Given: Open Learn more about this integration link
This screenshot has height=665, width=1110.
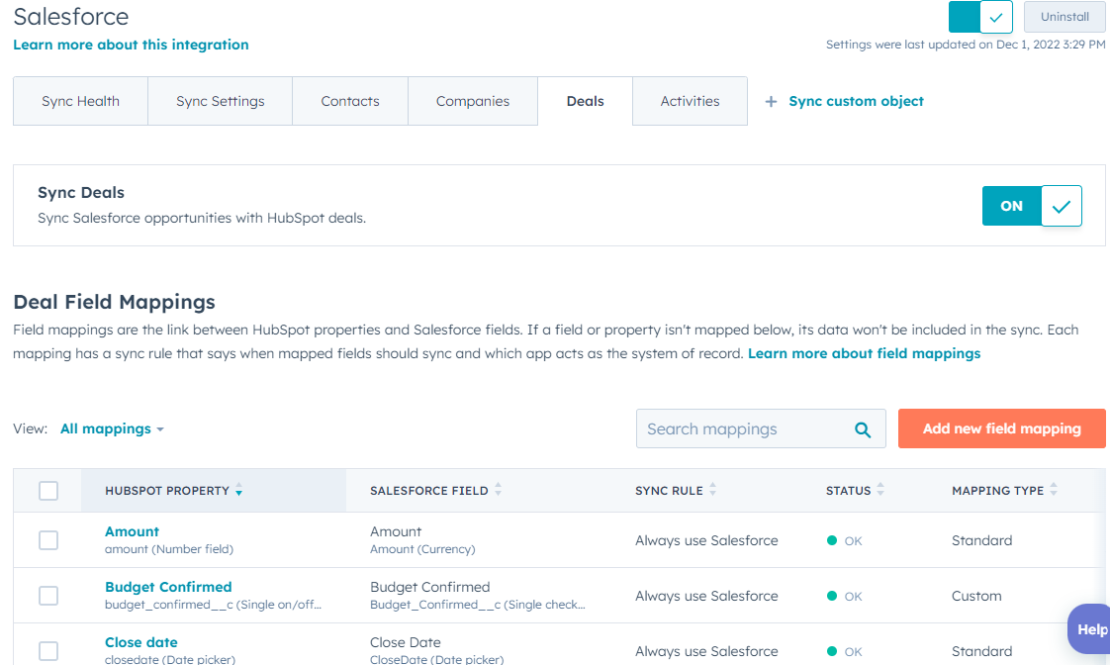Looking at the screenshot, I should click(x=131, y=45).
